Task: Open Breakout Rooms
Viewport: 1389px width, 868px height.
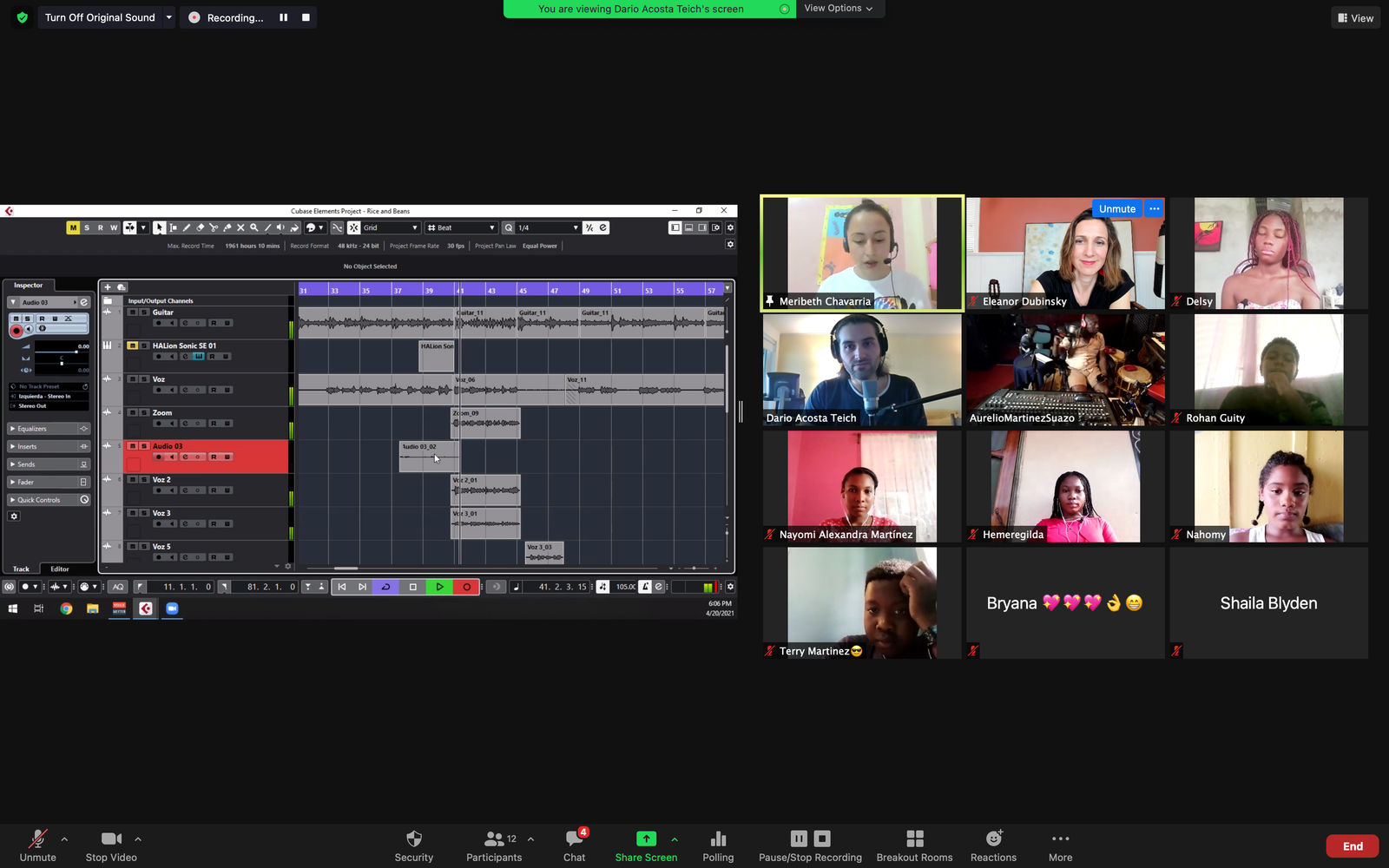Action: pos(914,838)
